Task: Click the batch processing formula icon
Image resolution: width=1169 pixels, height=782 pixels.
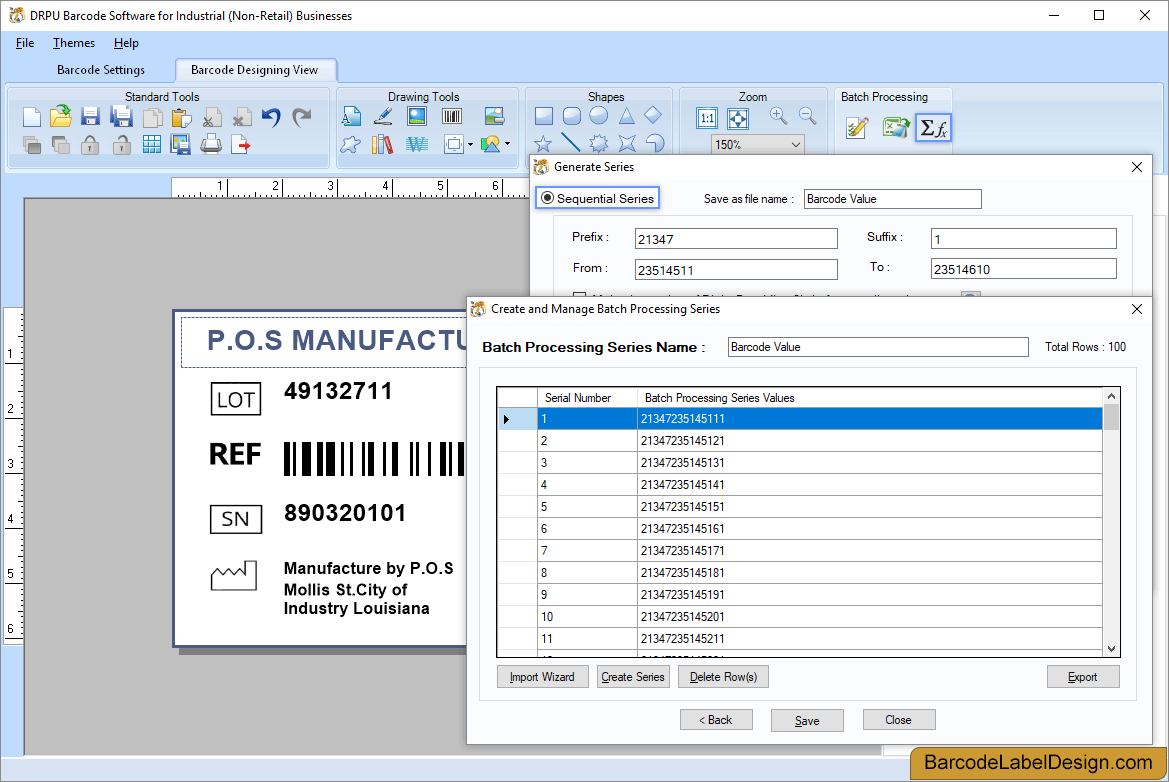Action: 933,128
